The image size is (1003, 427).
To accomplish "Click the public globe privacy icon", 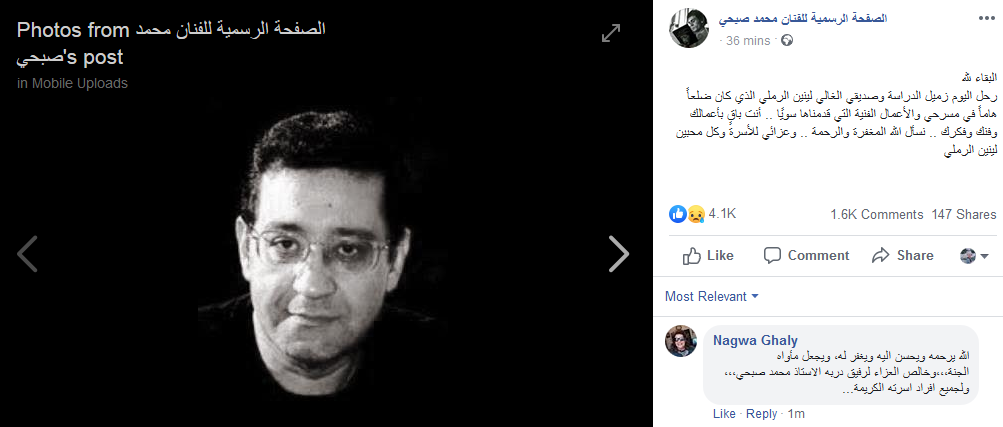I will 787,40.
